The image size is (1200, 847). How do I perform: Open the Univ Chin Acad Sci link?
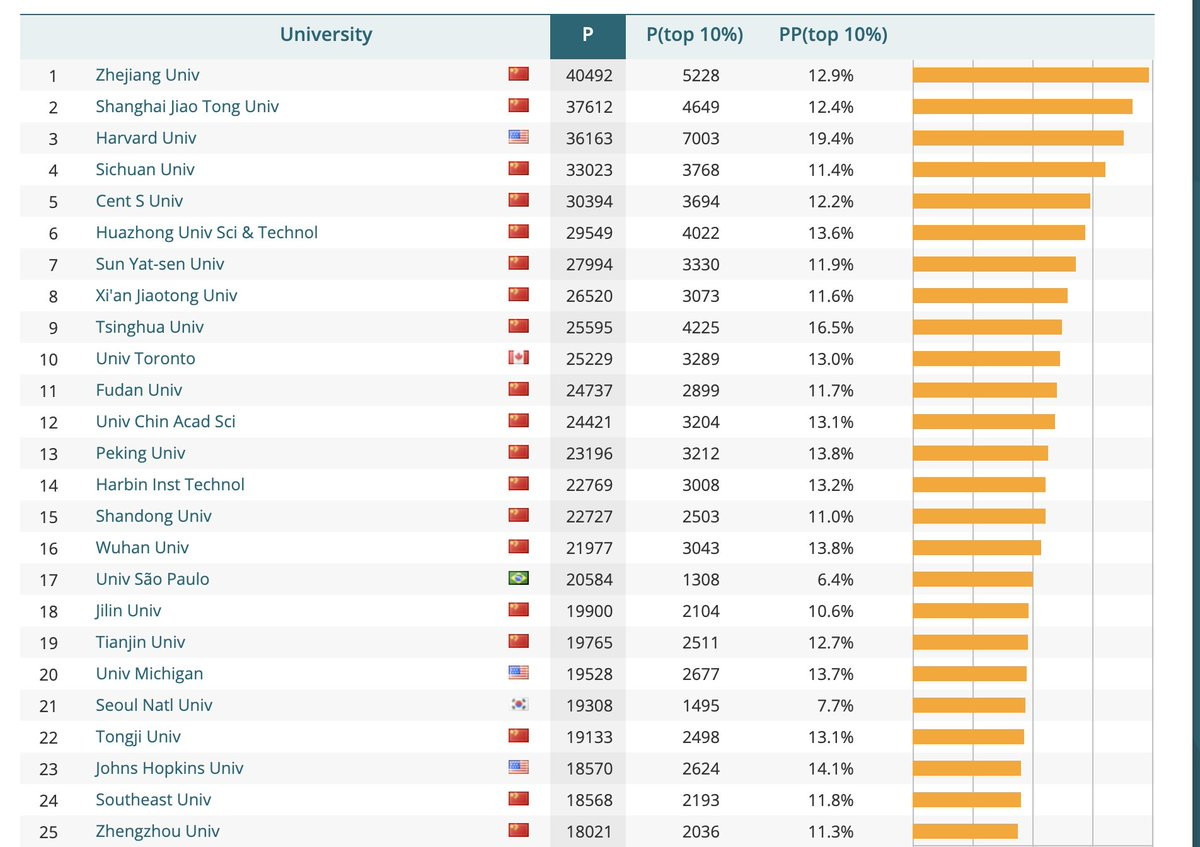point(166,421)
